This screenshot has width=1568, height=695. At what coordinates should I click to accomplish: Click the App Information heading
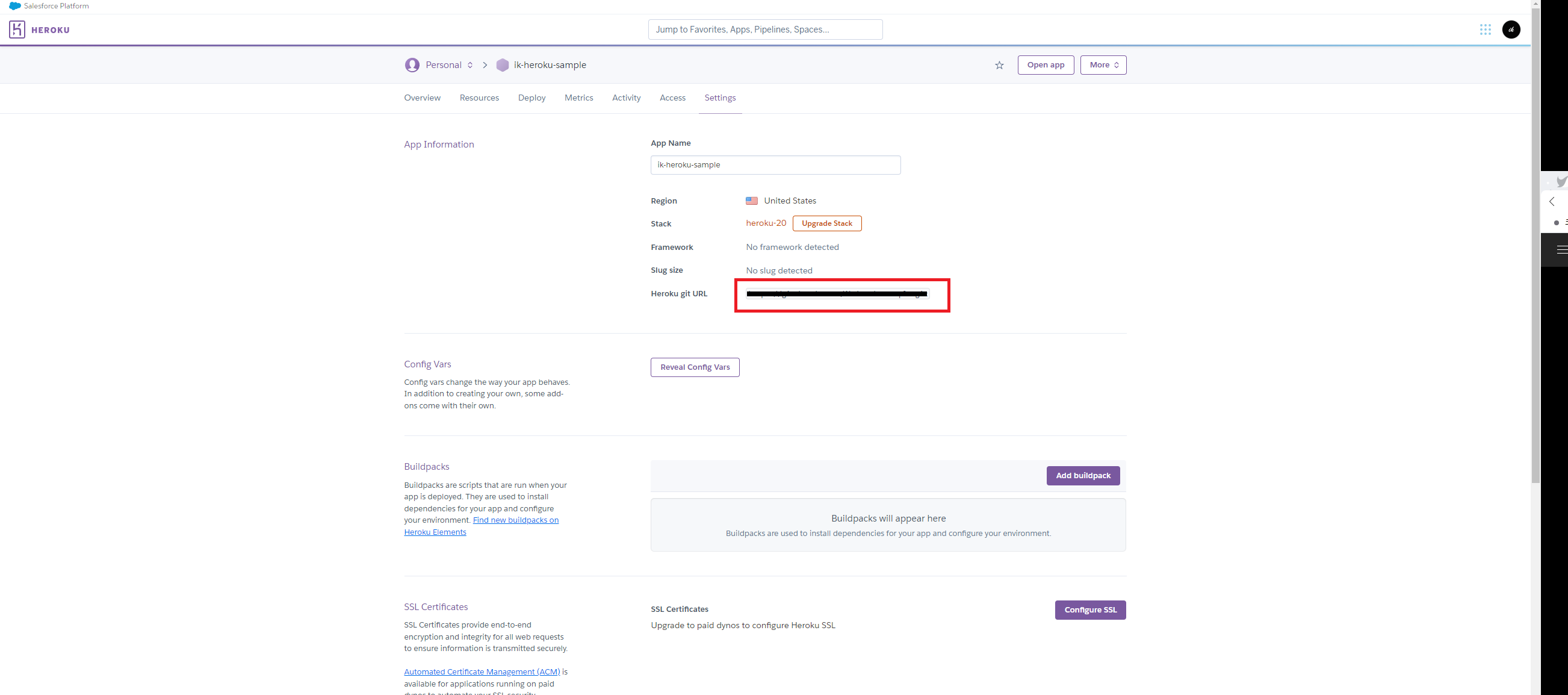pos(439,145)
